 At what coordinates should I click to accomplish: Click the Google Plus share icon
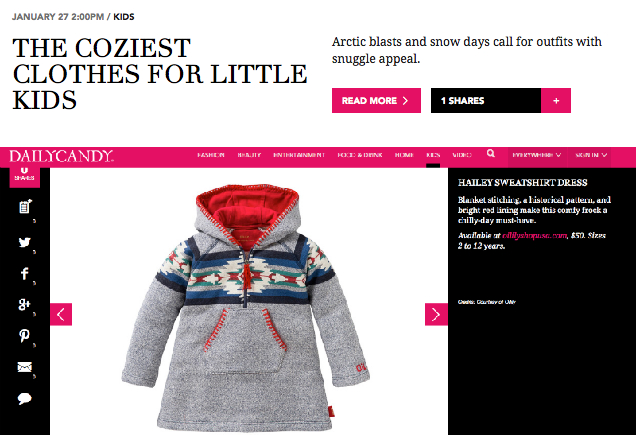pyautogui.click(x=24, y=304)
